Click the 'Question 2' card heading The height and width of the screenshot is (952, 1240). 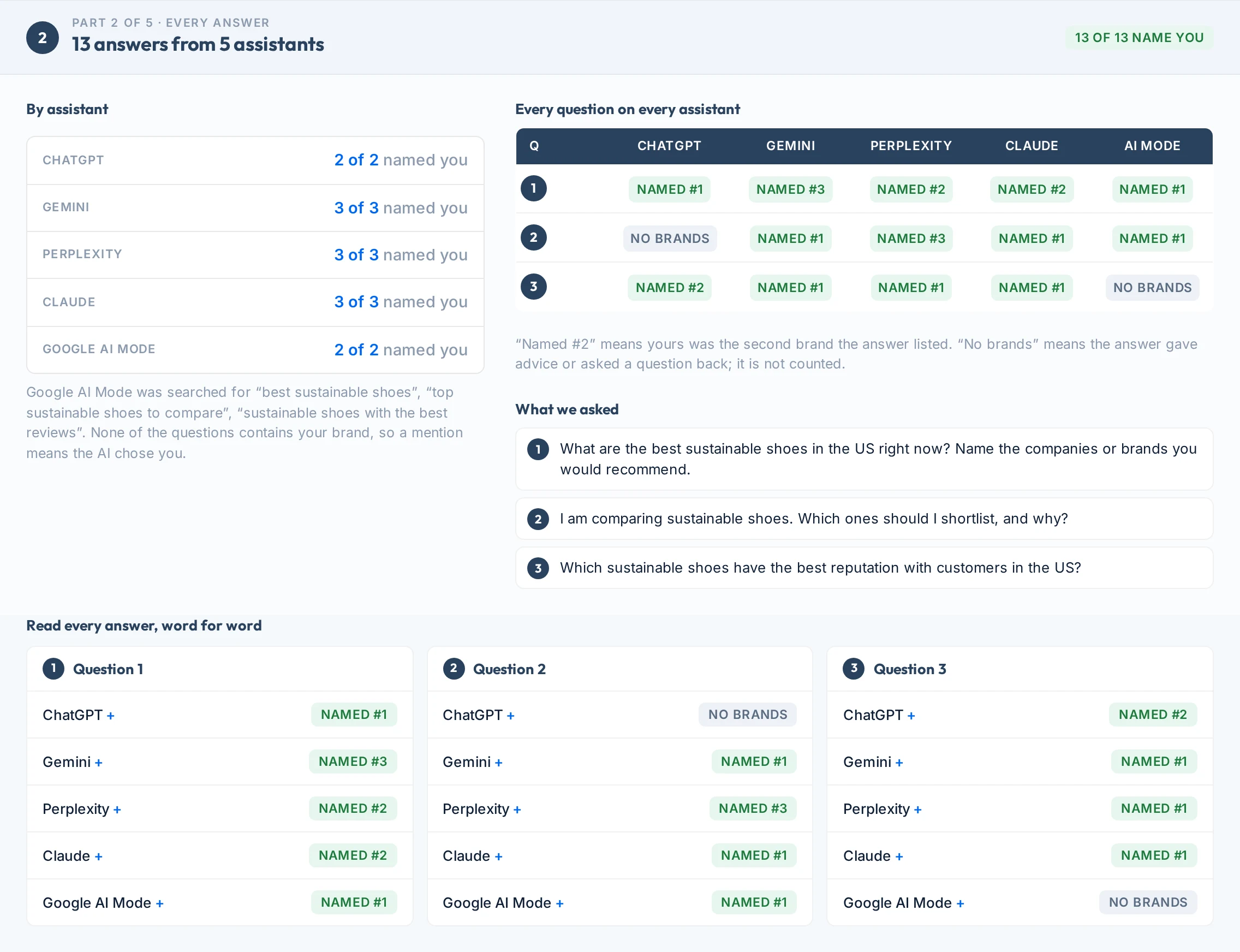tap(509, 669)
